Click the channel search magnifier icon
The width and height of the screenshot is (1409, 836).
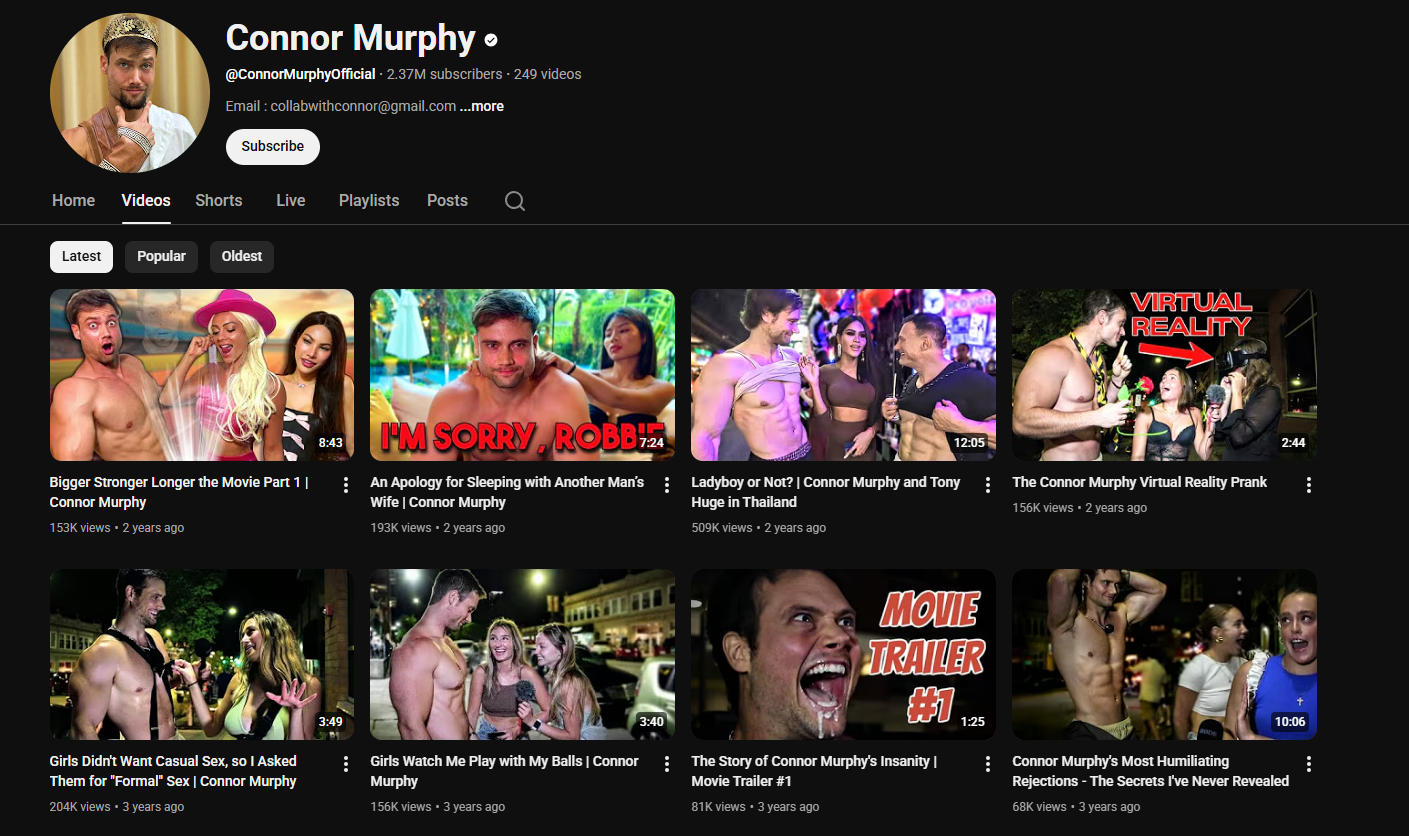pos(514,201)
